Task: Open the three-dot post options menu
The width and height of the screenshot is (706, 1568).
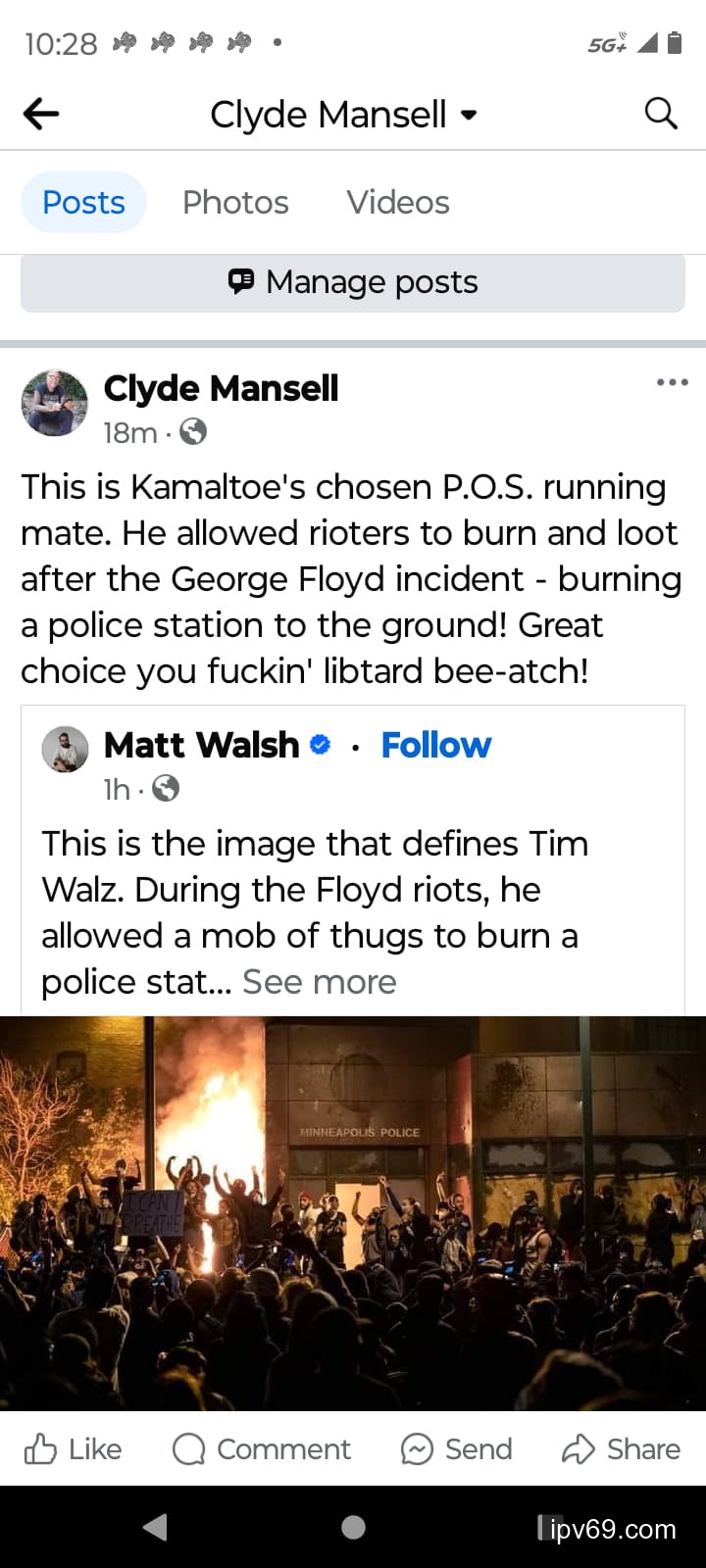Action: [672, 382]
